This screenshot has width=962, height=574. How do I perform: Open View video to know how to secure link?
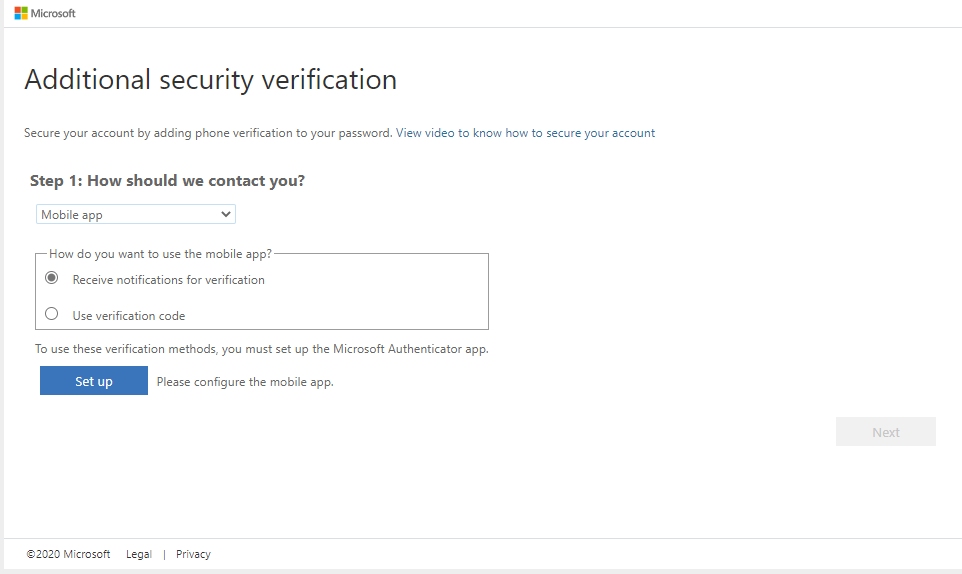point(525,132)
